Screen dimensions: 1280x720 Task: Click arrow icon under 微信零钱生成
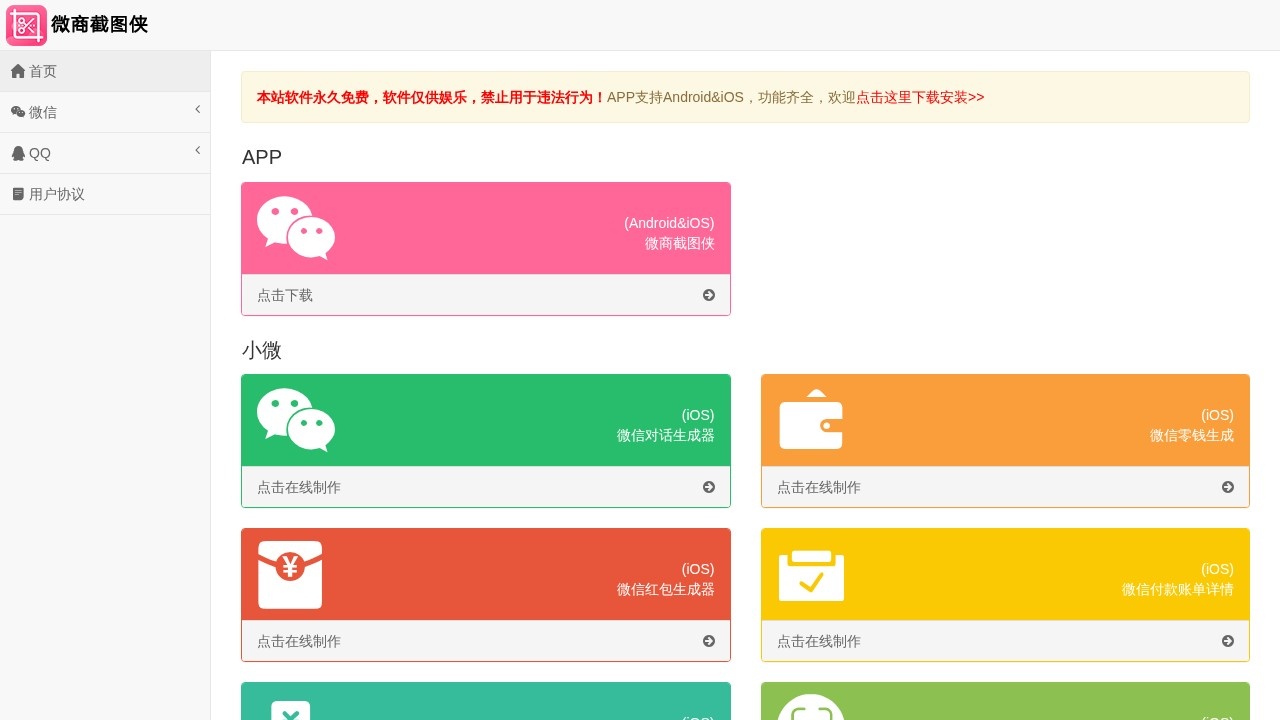[1228, 487]
